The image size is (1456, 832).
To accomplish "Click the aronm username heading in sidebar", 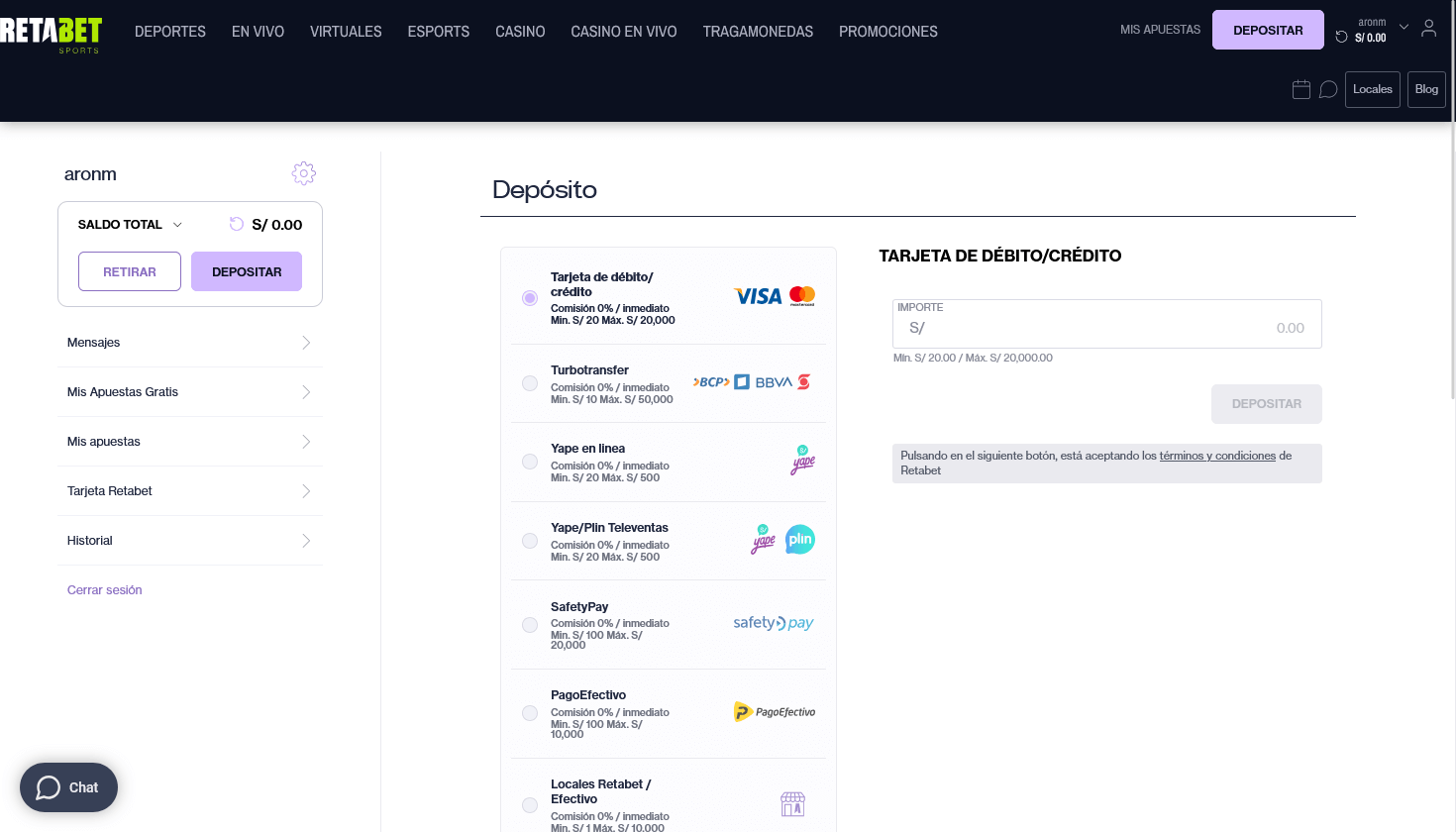I will (90, 174).
